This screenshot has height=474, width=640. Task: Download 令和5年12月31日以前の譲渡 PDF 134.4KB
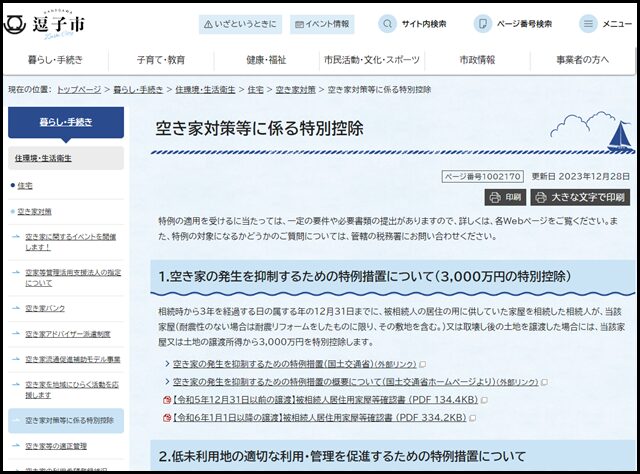point(325,400)
